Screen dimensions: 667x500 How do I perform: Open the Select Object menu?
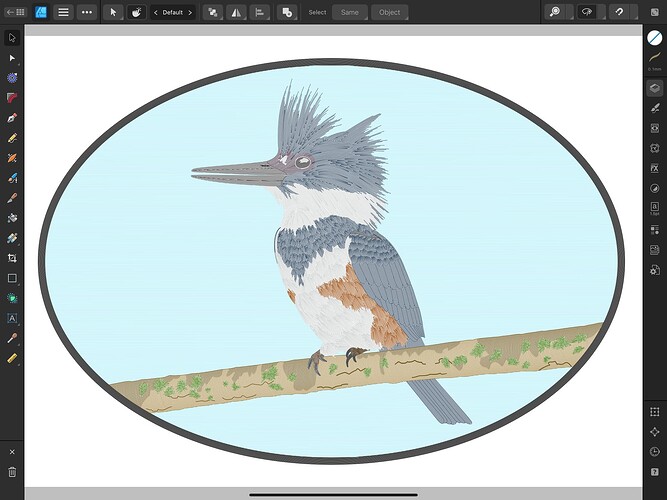389,12
